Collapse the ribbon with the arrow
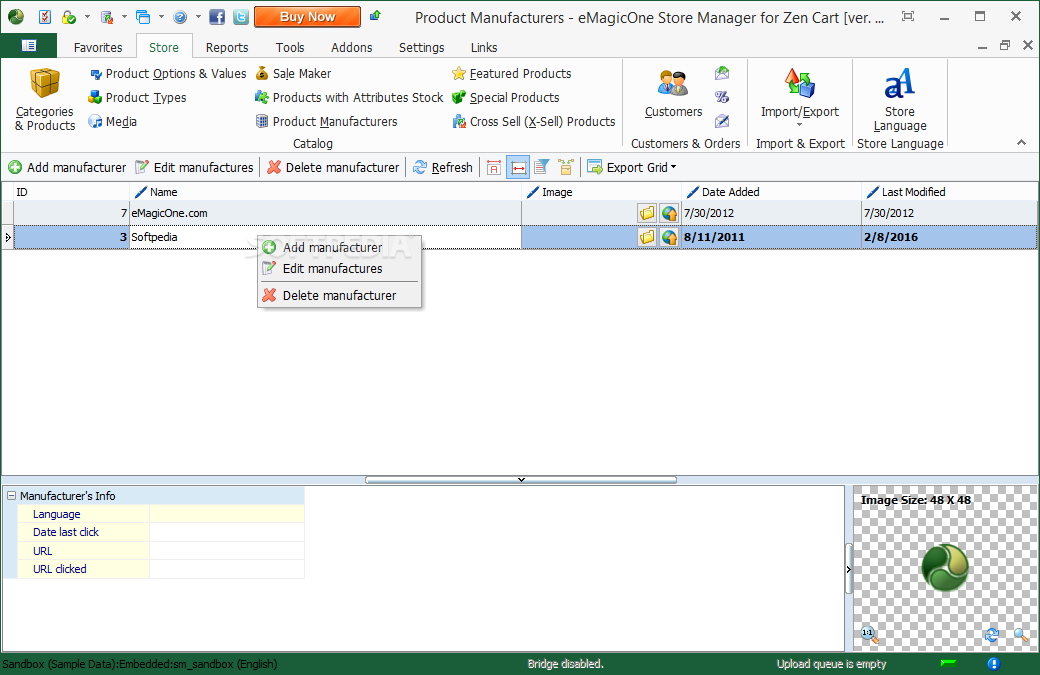The height and width of the screenshot is (675, 1040). coord(1021,143)
